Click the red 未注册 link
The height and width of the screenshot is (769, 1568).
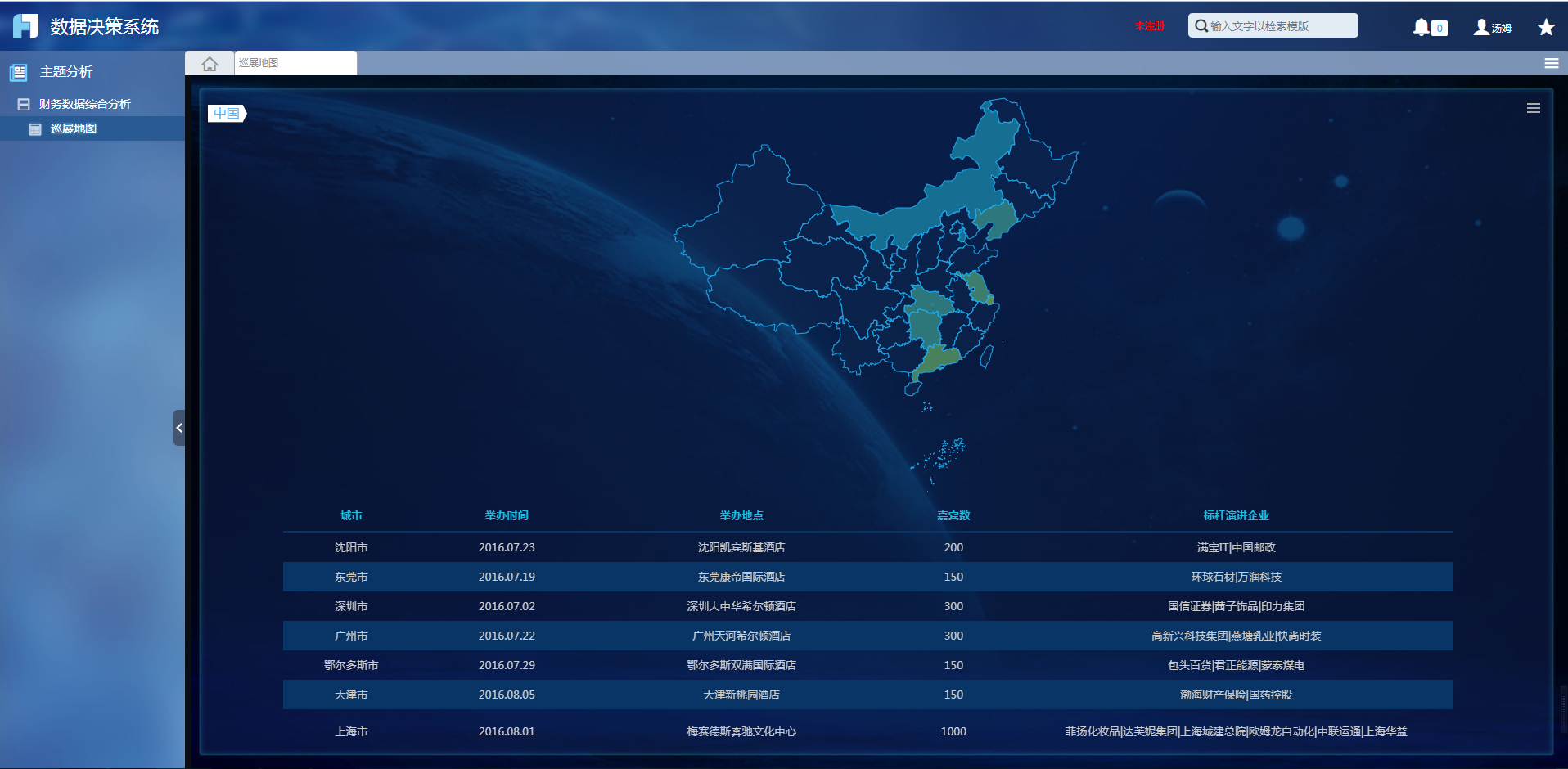(1149, 26)
